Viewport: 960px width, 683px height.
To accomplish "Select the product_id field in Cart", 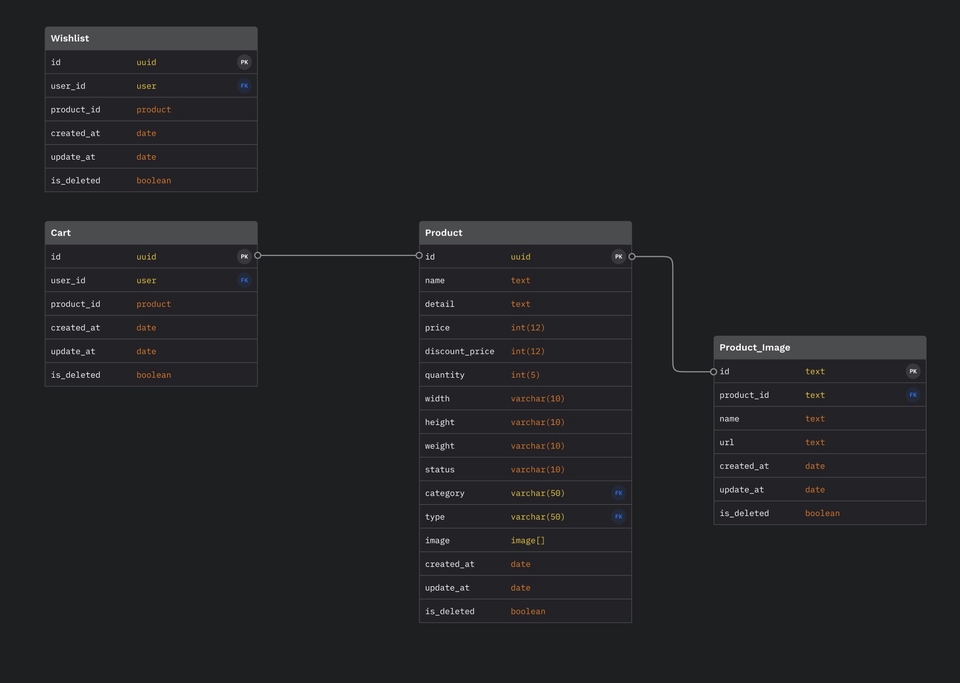I will pyautogui.click(x=151, y=304).
